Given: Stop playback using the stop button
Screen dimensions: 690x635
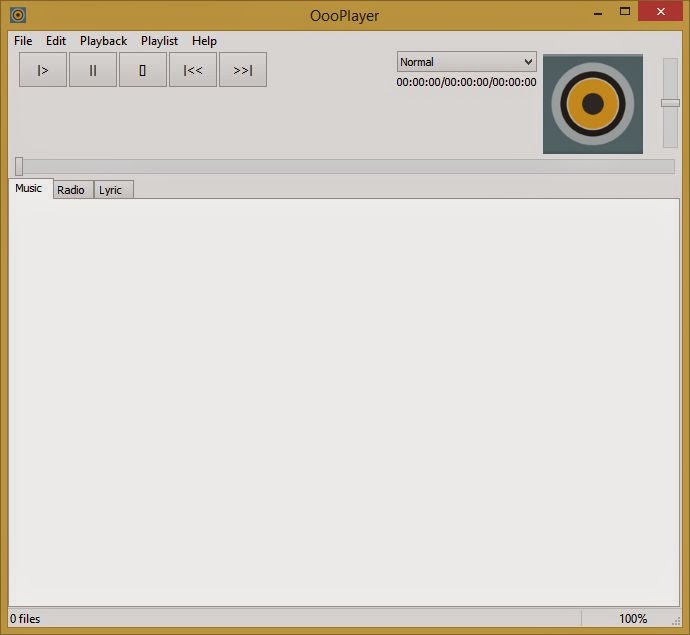Looking at the screenshot, I should click(143, 70).
